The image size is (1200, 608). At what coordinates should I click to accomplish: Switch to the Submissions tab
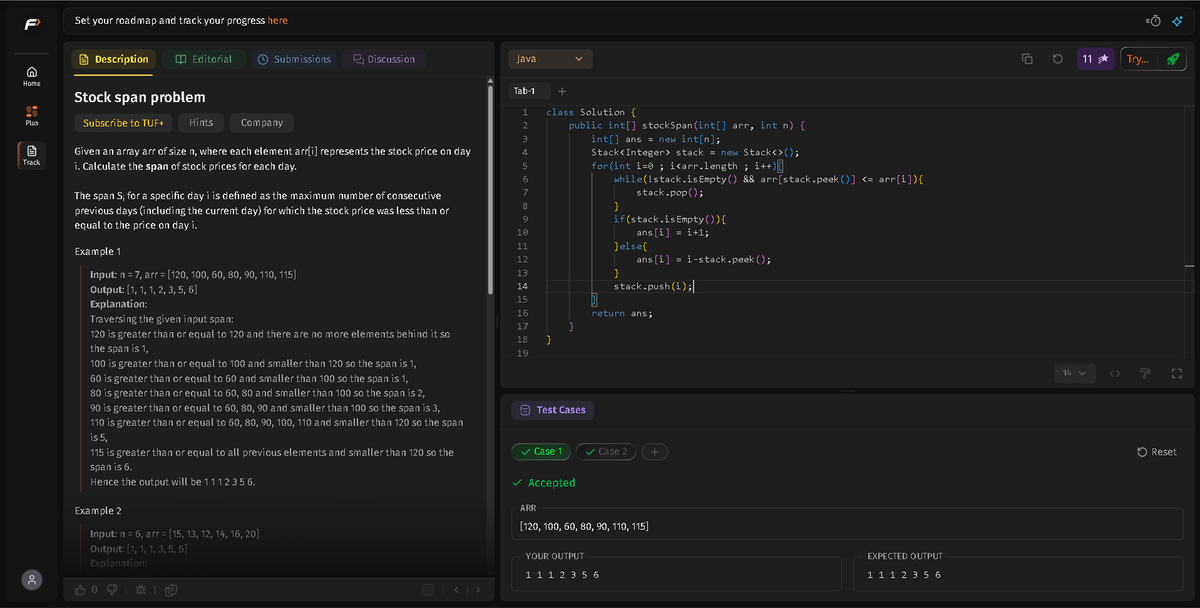[x=294, y=59]
